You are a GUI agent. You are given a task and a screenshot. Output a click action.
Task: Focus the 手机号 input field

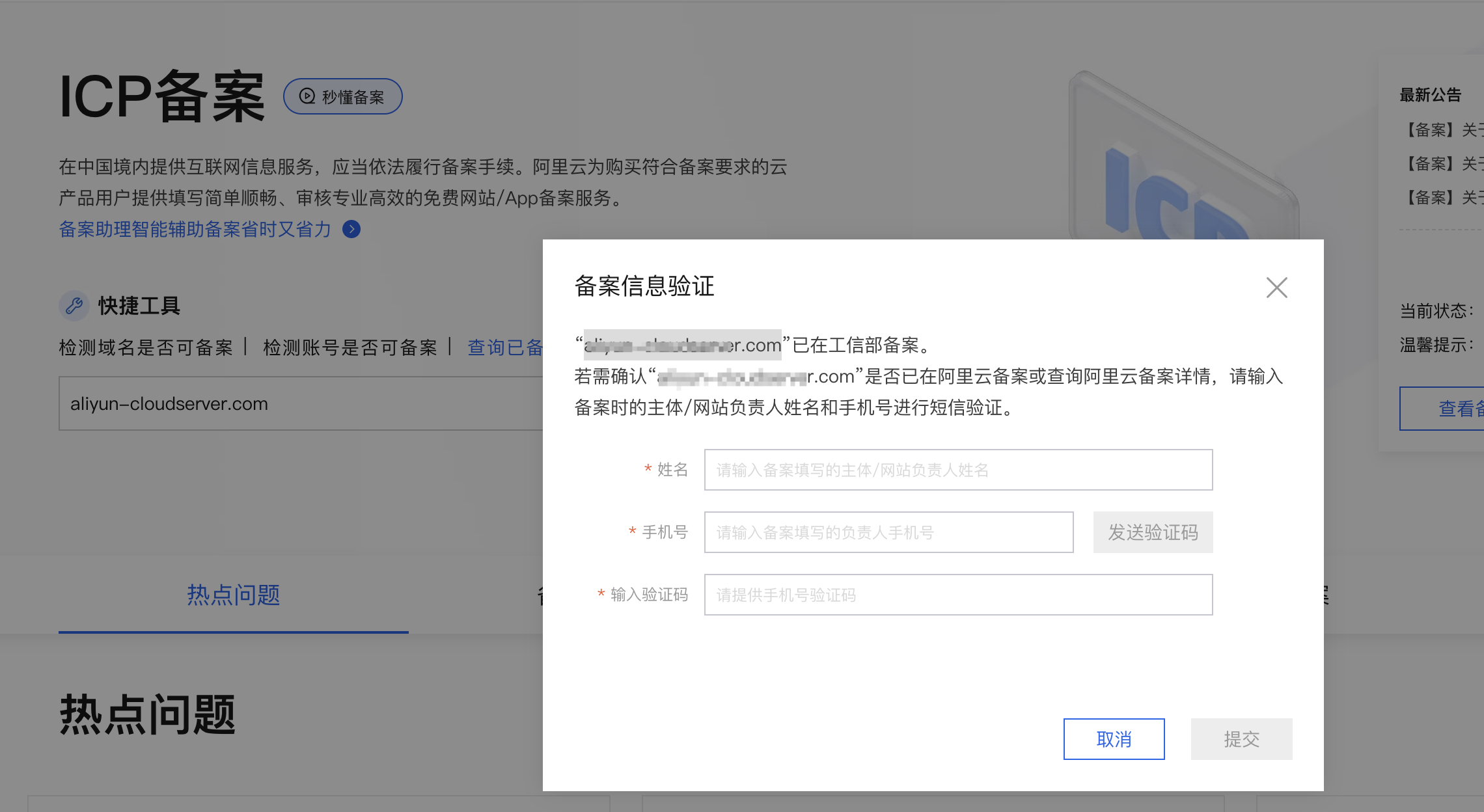pyautogui.click(x=888, y=532)
